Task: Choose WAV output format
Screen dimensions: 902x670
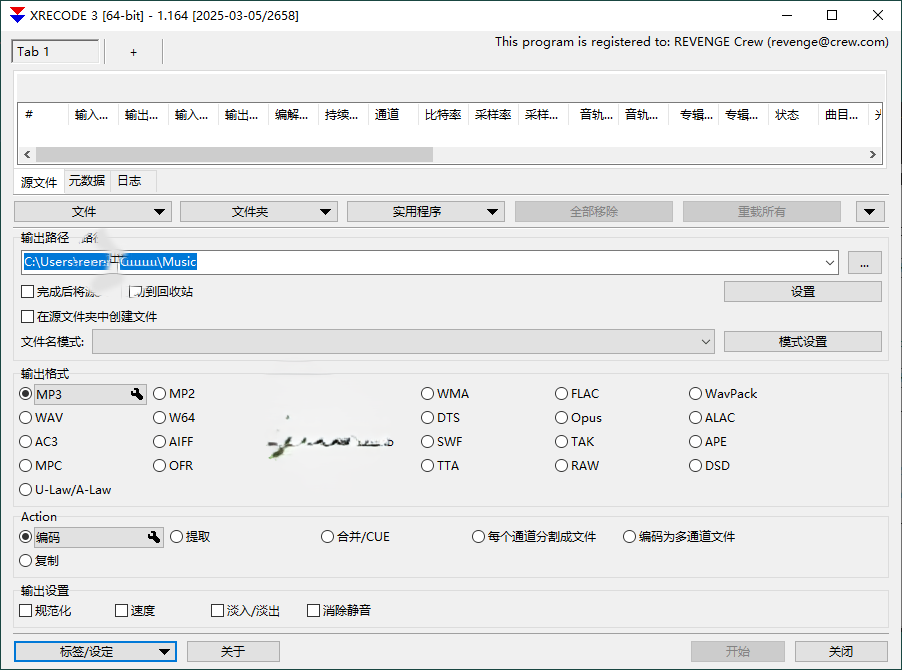Action: tap(41, 418)
